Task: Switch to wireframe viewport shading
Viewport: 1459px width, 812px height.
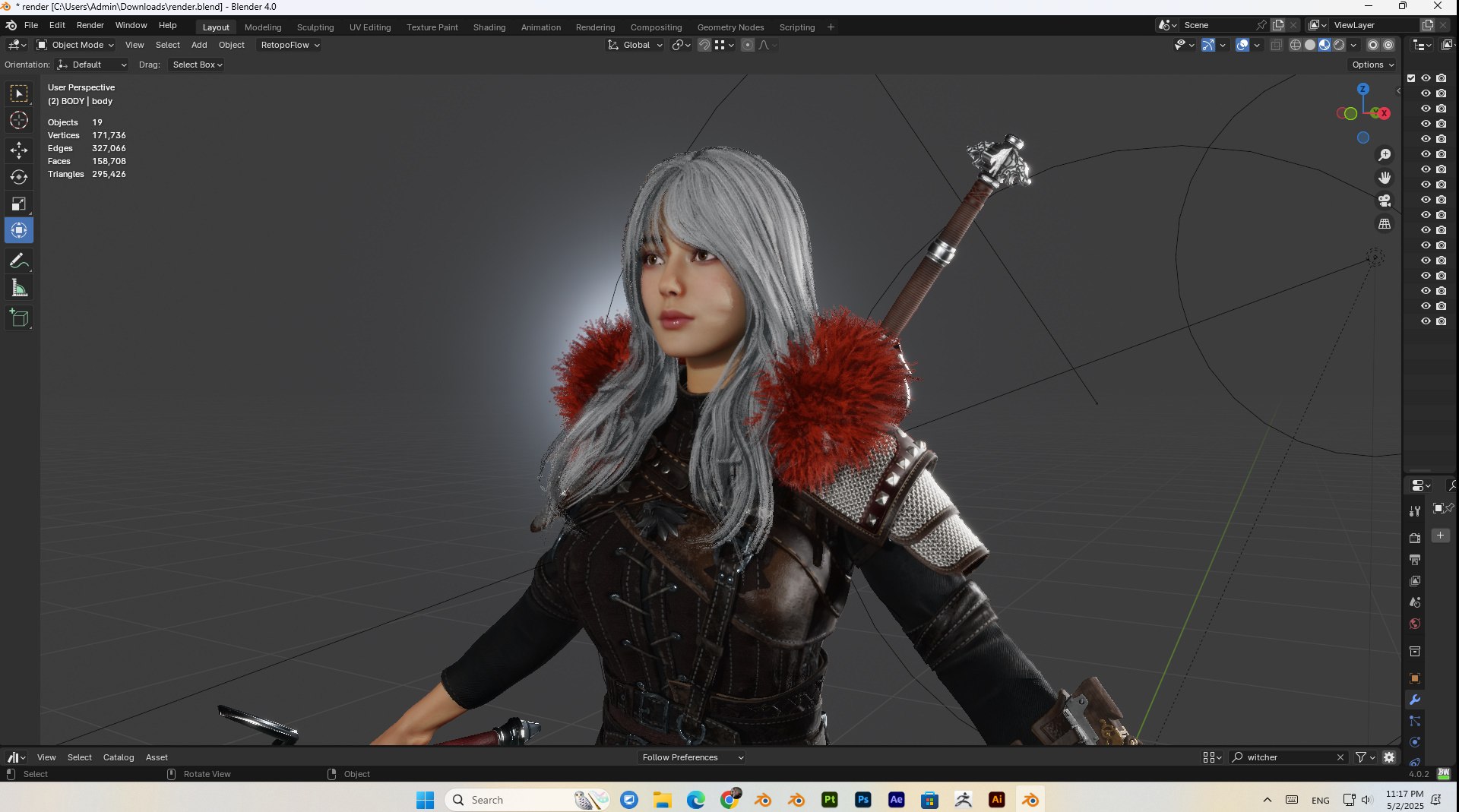Action: click(x=1296, y=45)
